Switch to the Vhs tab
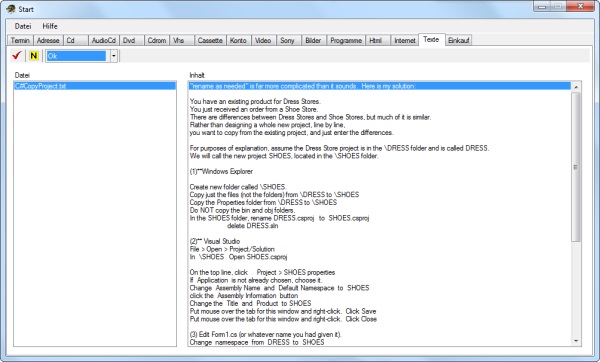 click(x=182, y=40)
